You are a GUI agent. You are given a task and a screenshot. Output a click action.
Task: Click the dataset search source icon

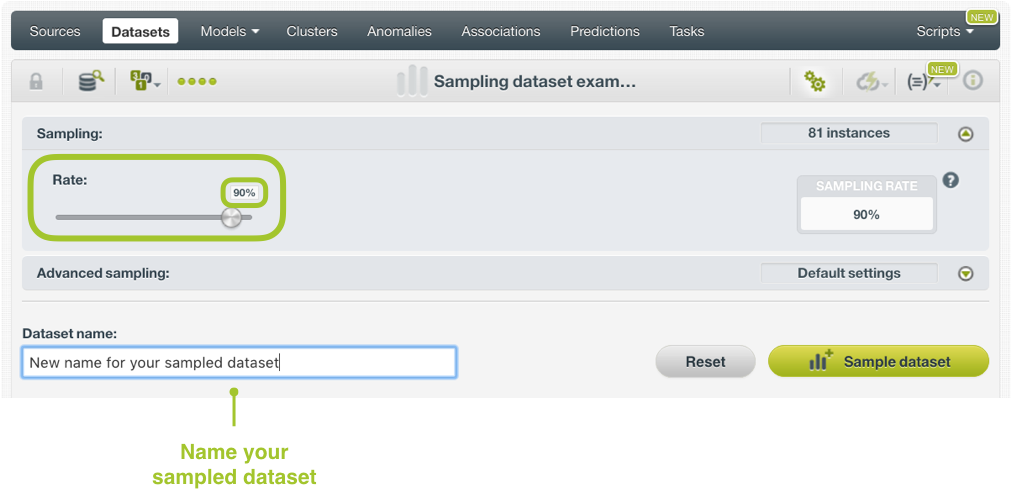coord(91,82)
